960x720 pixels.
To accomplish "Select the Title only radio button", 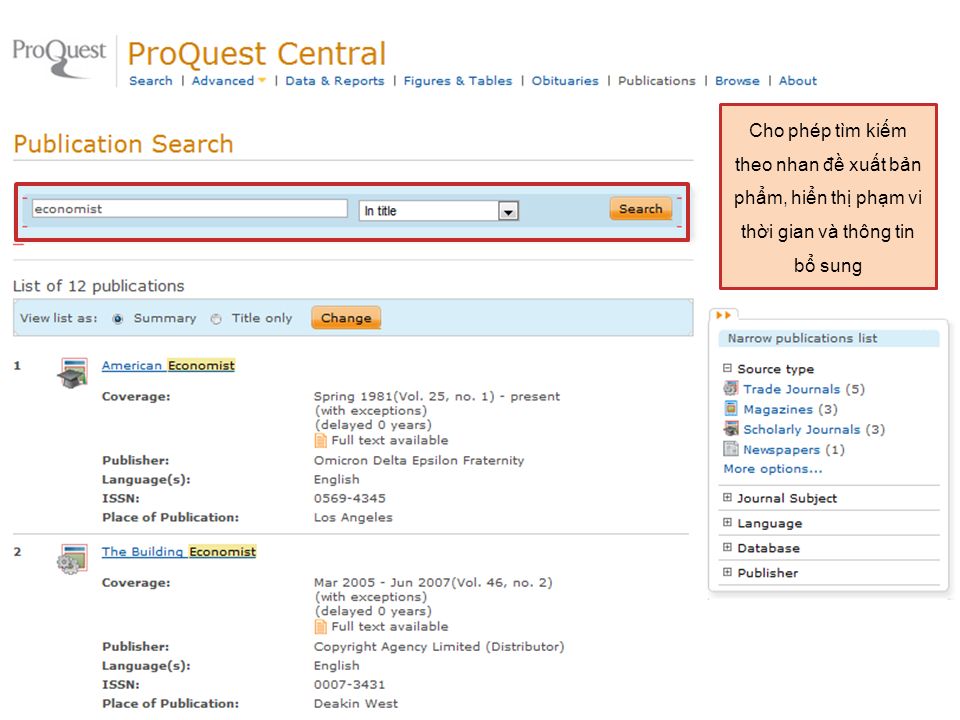I will [216, 318].
